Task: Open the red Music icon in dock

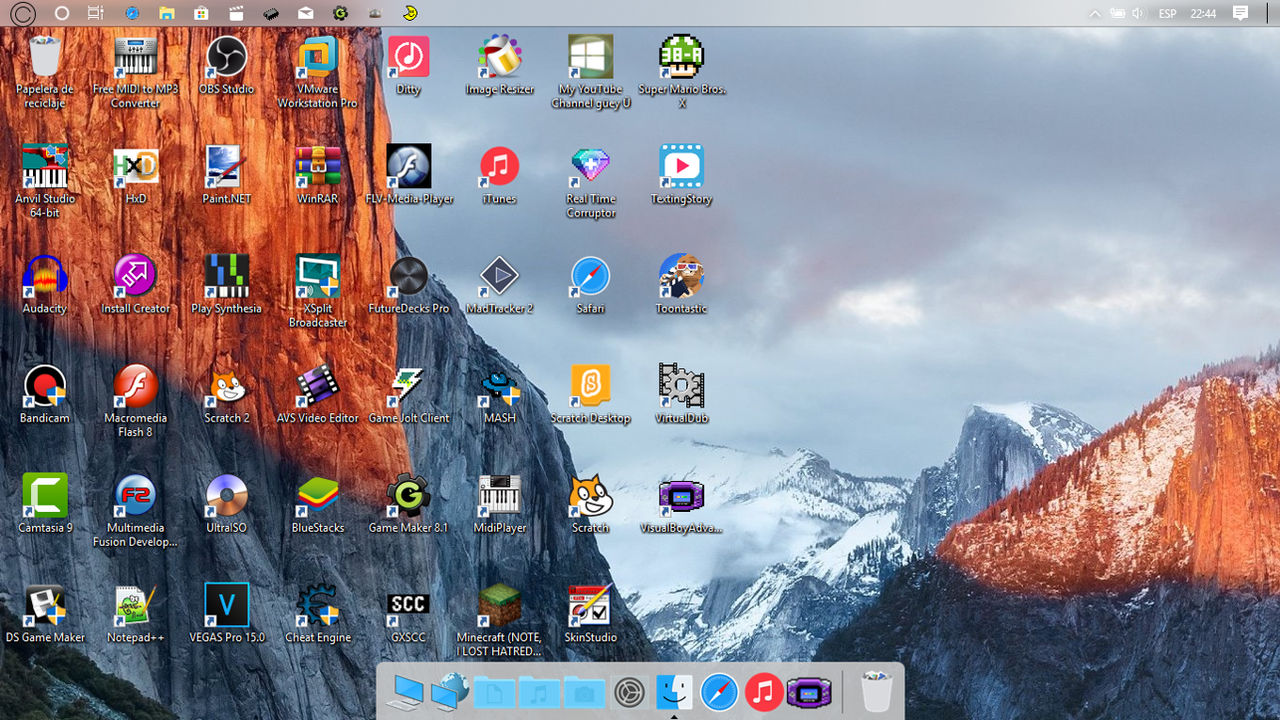Action: click(763, 691)
